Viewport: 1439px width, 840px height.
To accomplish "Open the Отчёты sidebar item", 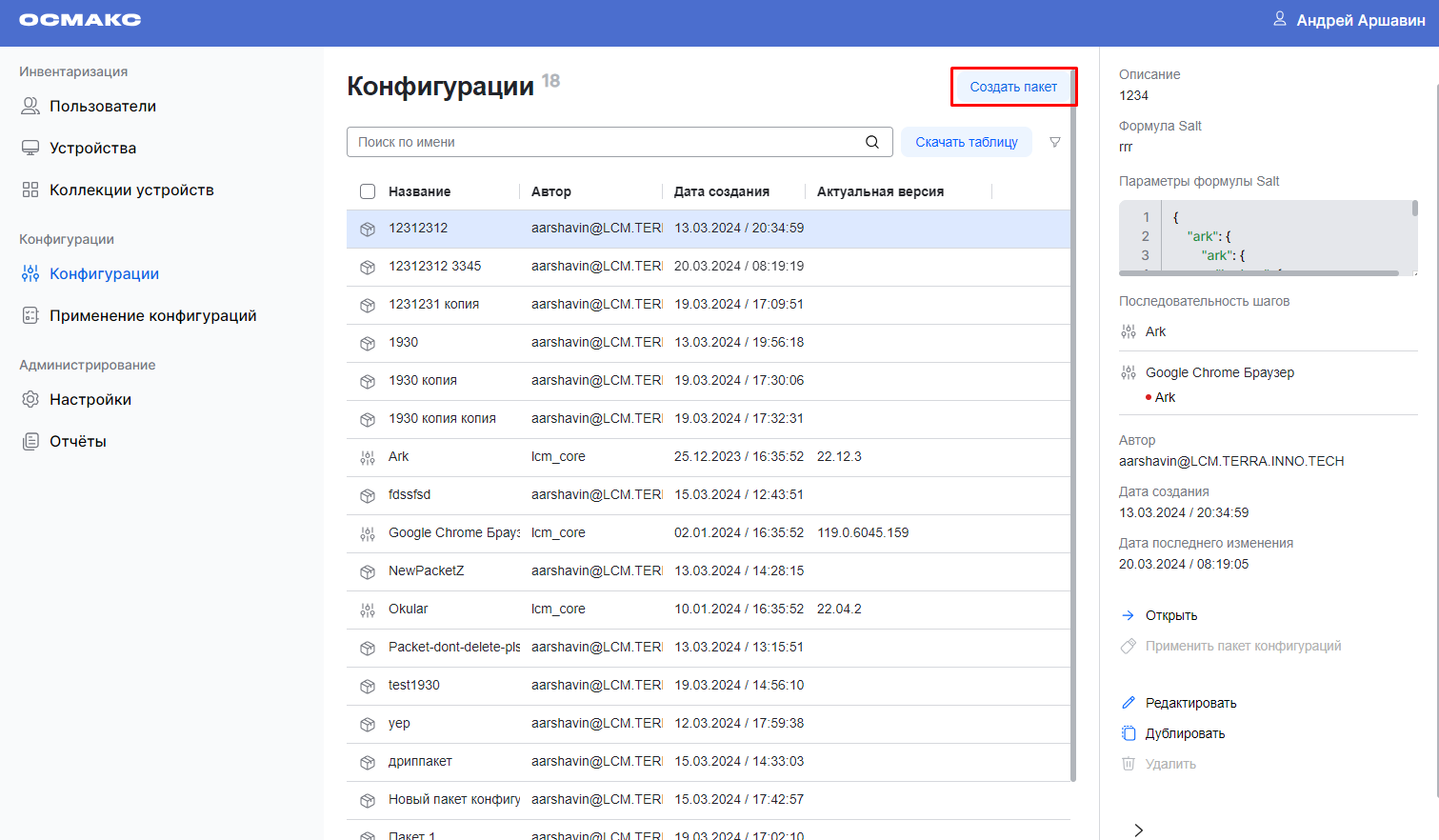I will point(77,441).
